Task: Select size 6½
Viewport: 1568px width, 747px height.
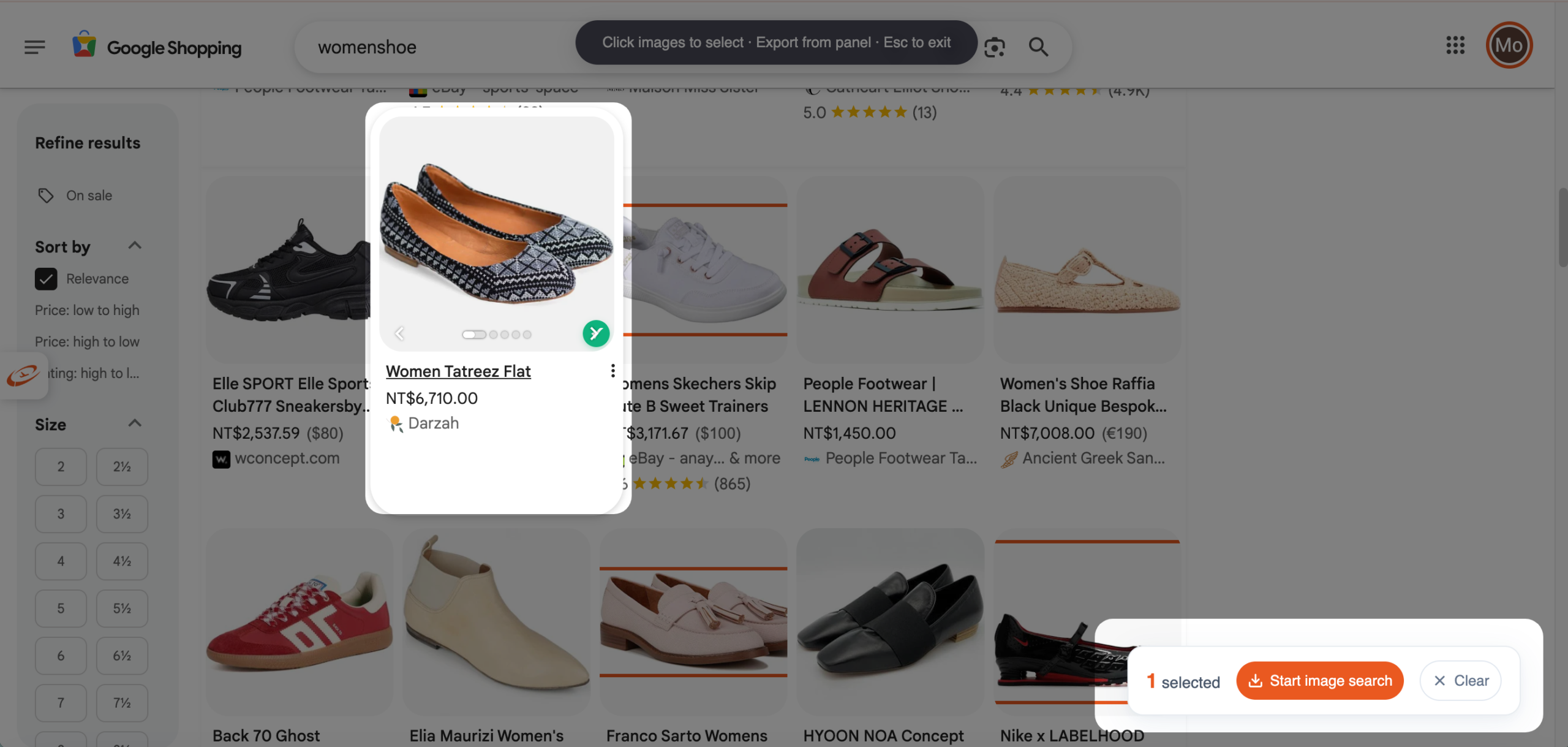Action: pos(122,656)
